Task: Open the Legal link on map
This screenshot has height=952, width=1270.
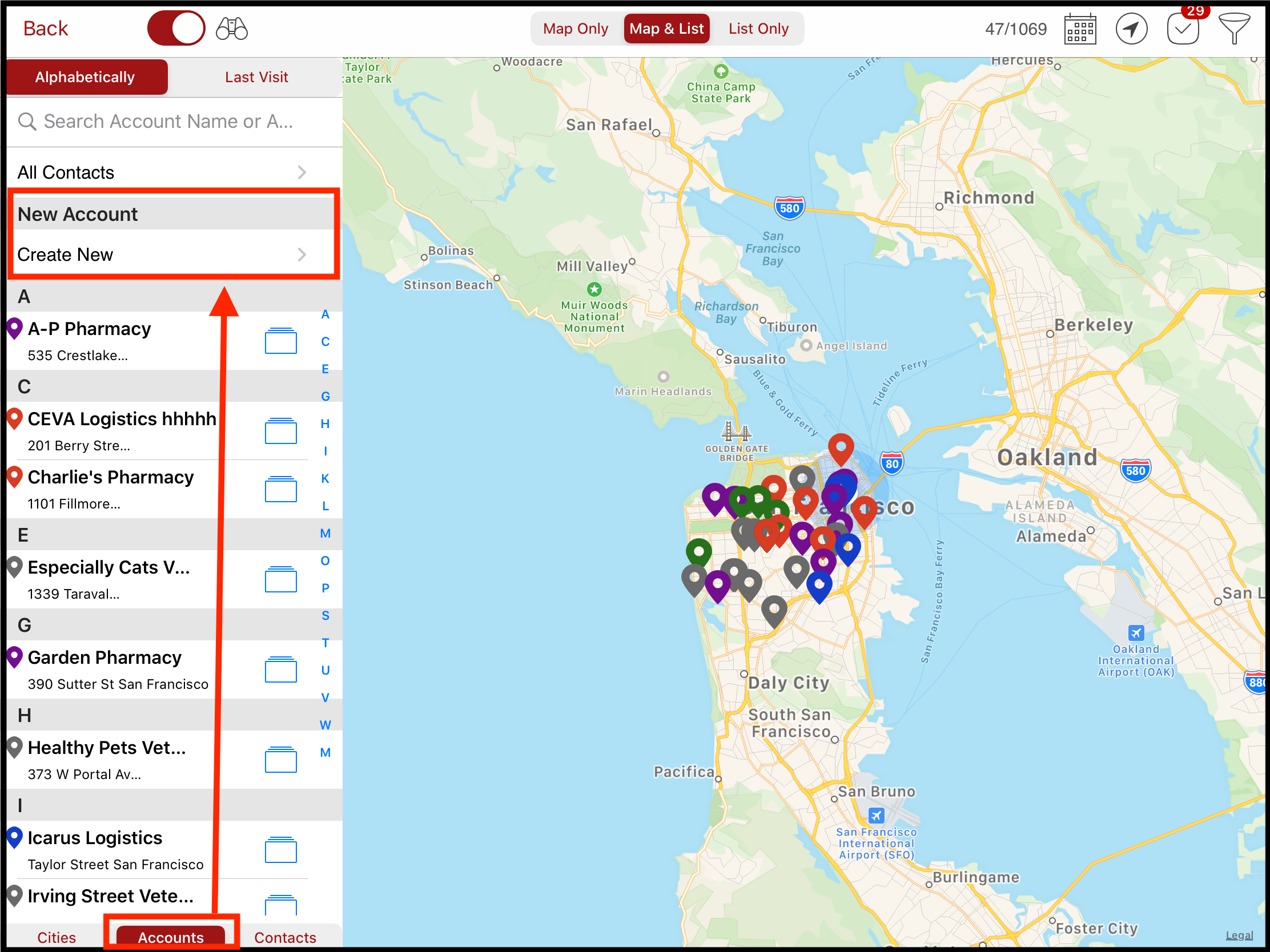Action: pos(1239,935)
